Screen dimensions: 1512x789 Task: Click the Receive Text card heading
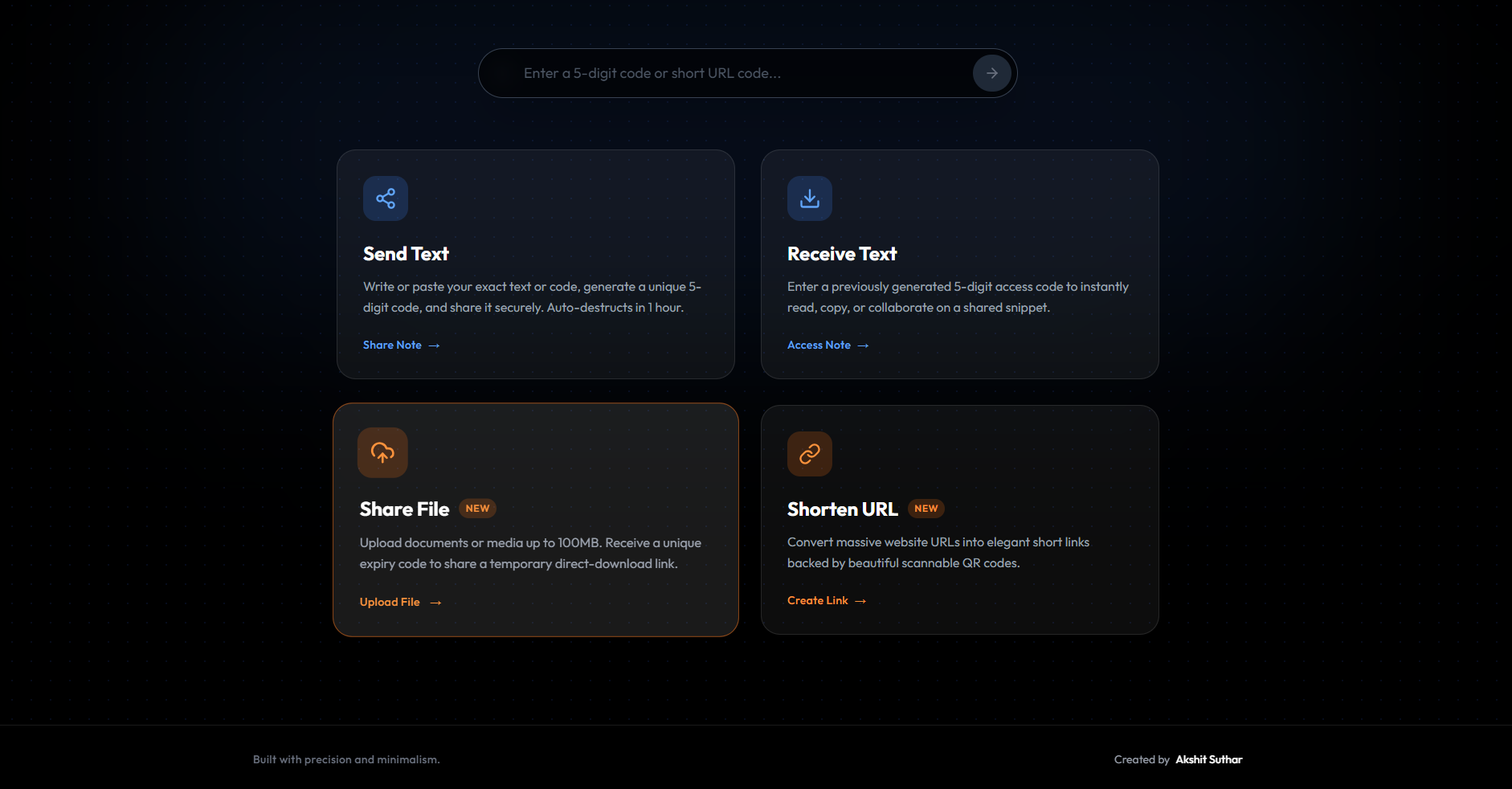point(842,254)
